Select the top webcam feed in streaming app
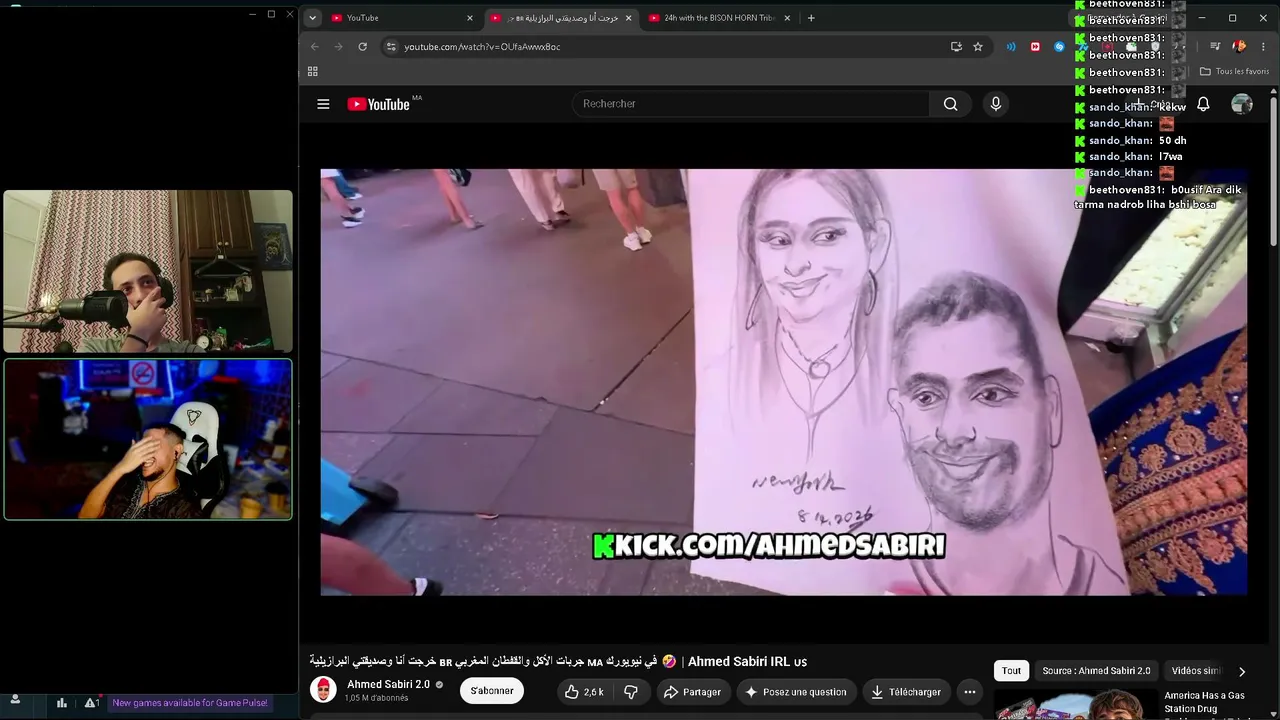The image size is (1280, 720). click(148, 271)
